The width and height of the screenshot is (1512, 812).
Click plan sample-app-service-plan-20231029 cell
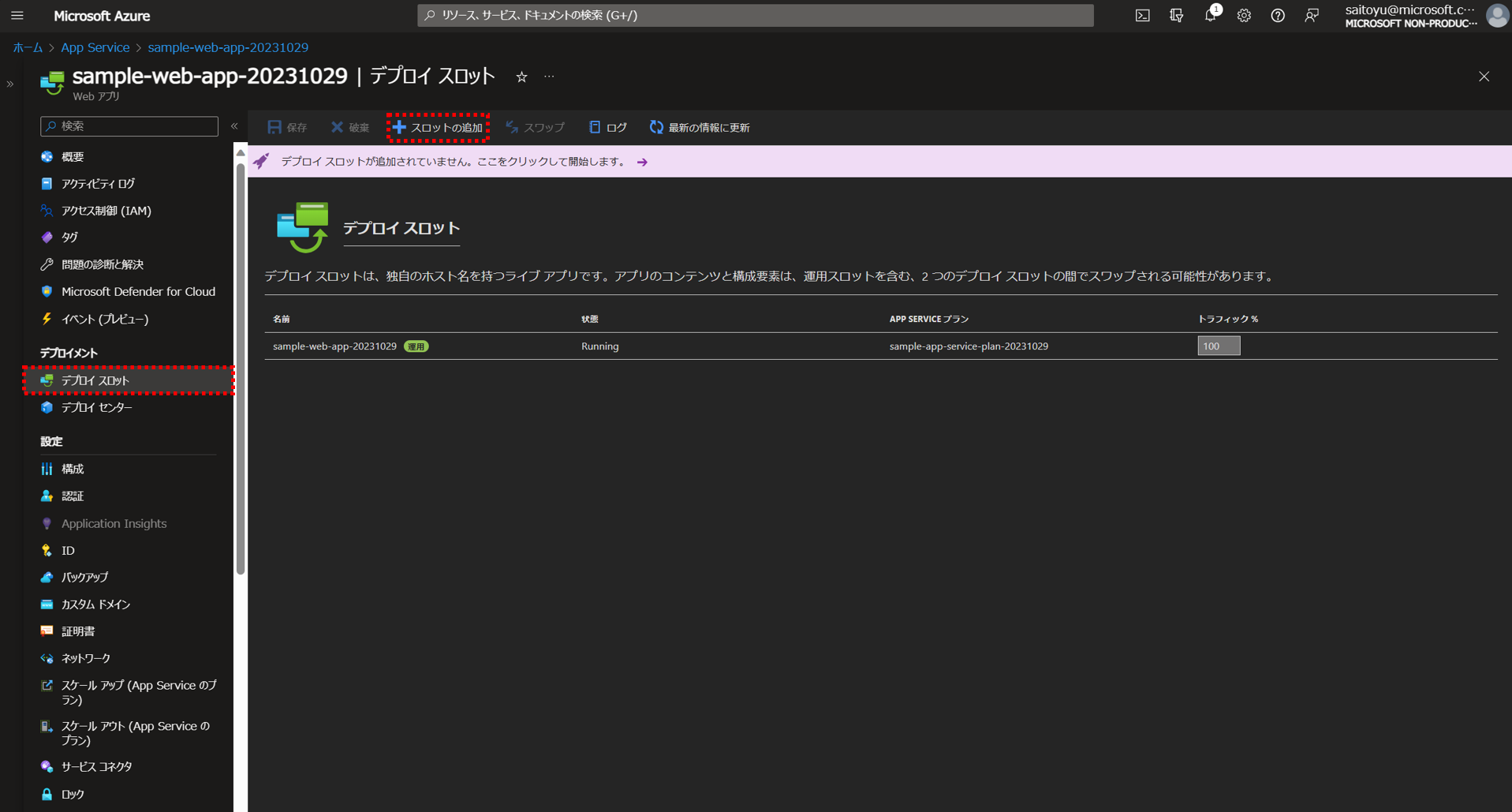[x=969, y=346]
